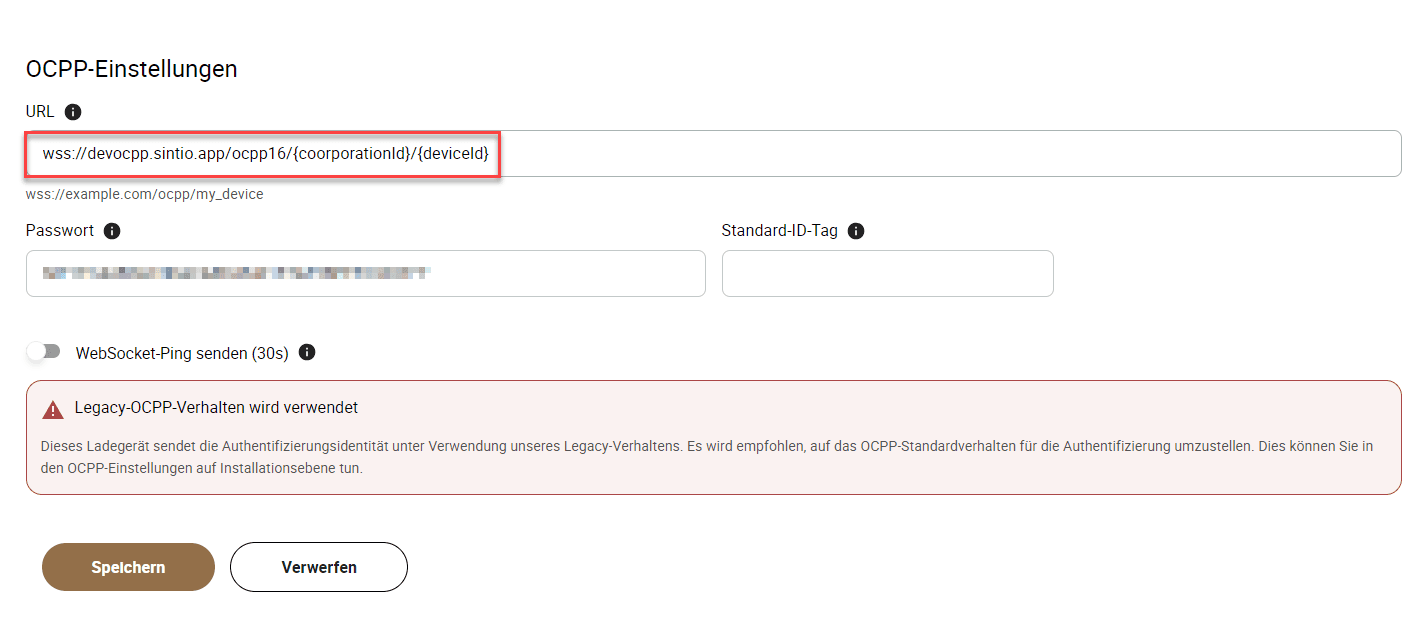Image resolution: width=1422 pixels, height=622 pixels.
Task: Click the Legacy-OCPP-Verhalten wird verwendet title
Action: point(216,408)
